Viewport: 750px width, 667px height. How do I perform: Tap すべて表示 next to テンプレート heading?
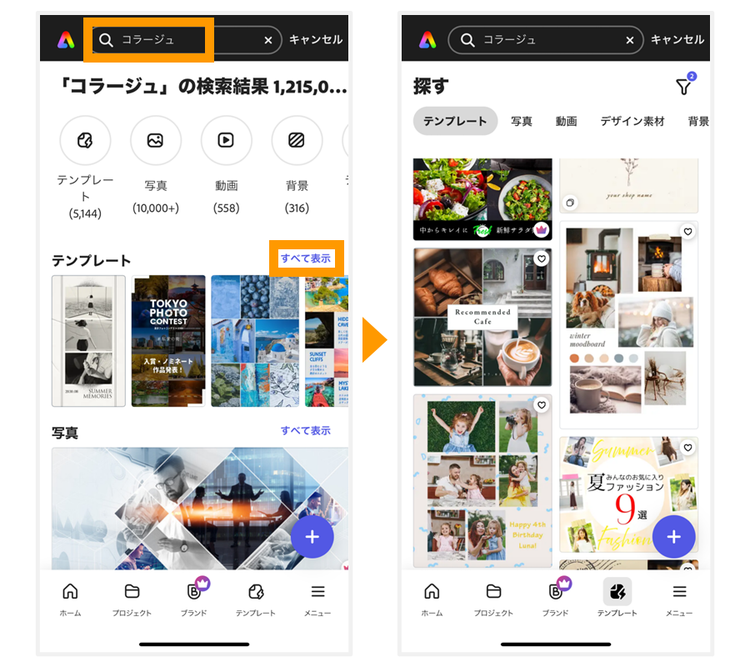point(306,258)
